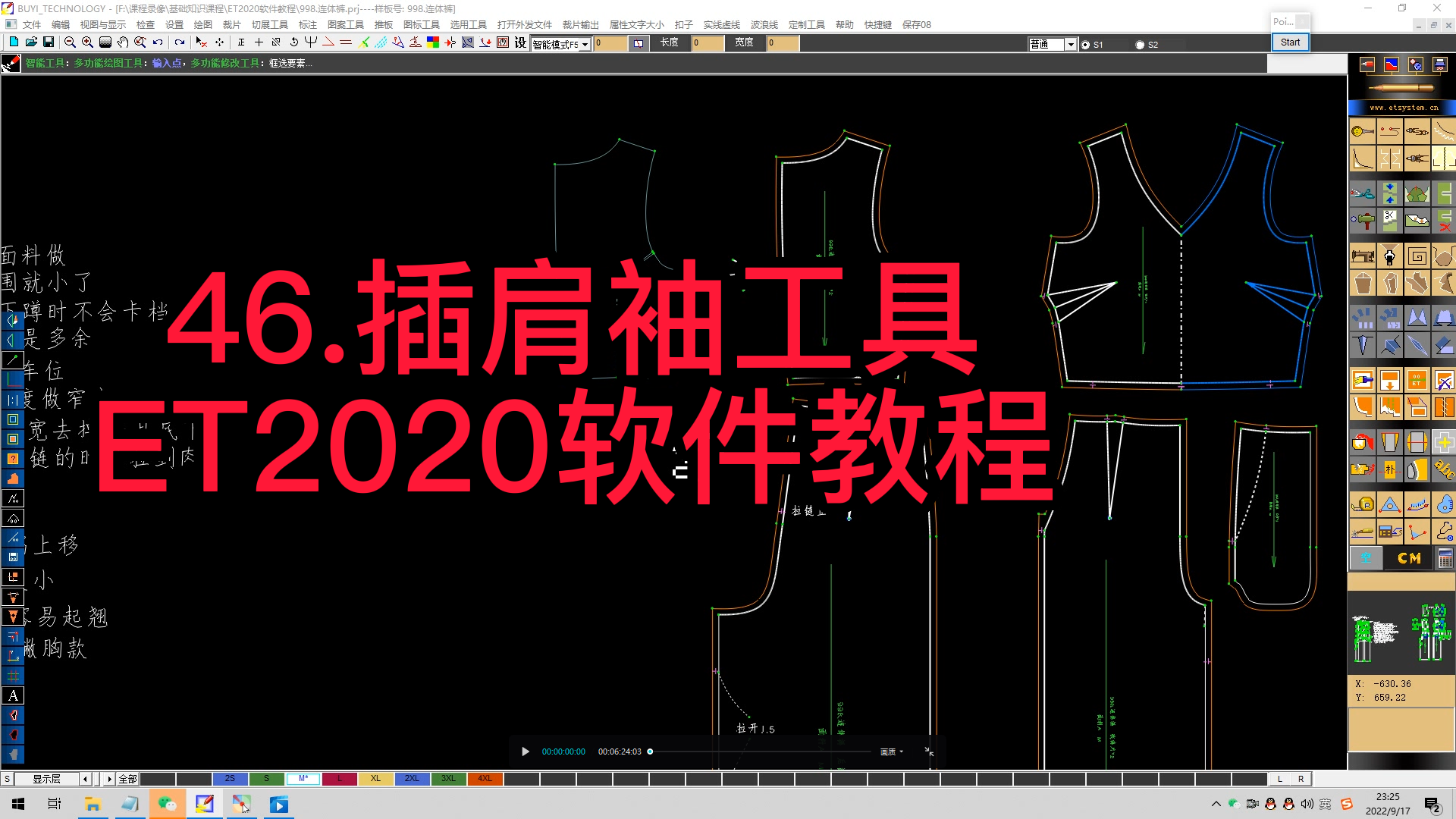This screenshot has width=1456, height=819.
Task: Toggle the L button in size bar
Action: [1280, 779]
